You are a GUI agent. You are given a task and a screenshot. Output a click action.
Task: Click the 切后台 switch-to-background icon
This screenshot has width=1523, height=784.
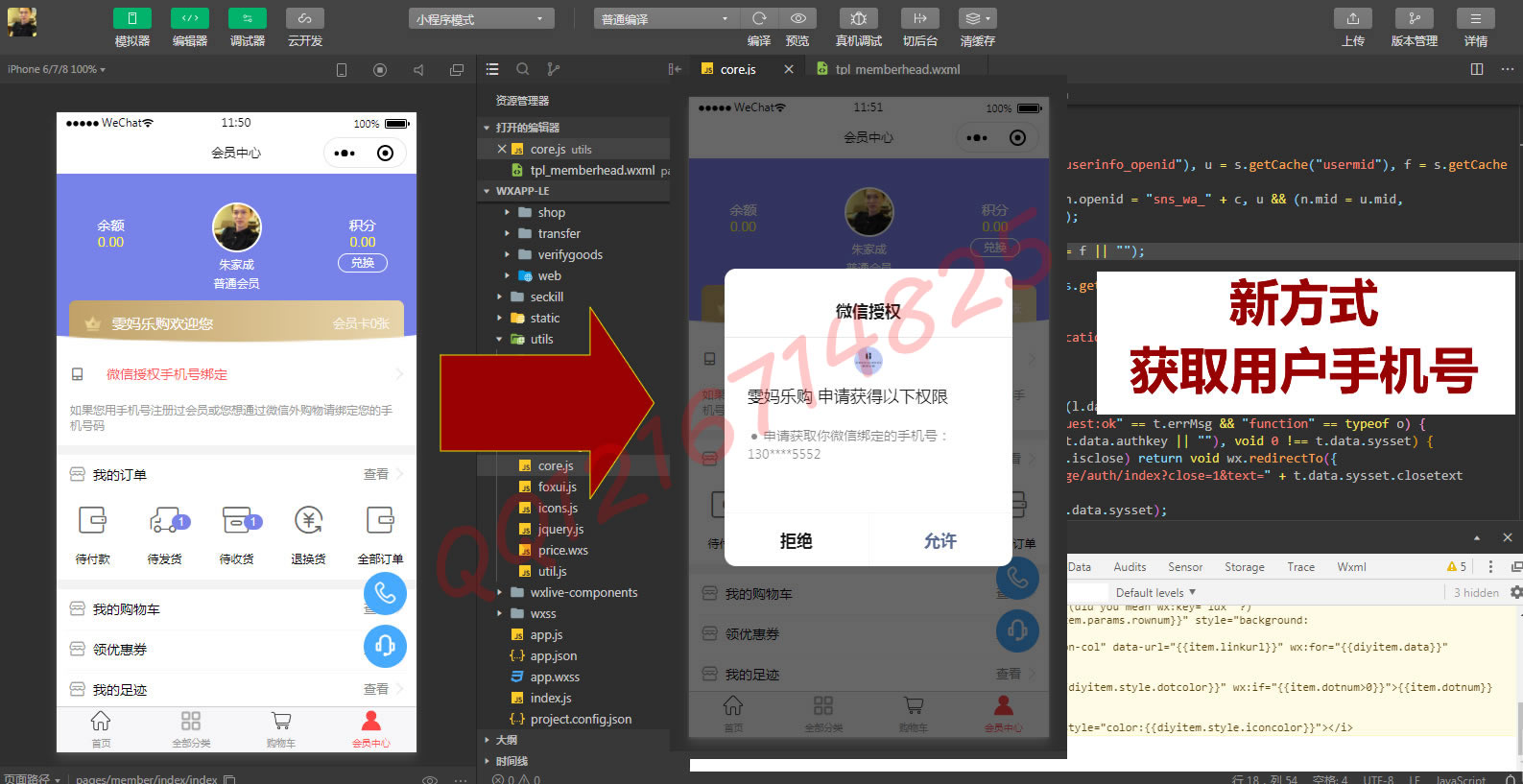click(920, 18)
